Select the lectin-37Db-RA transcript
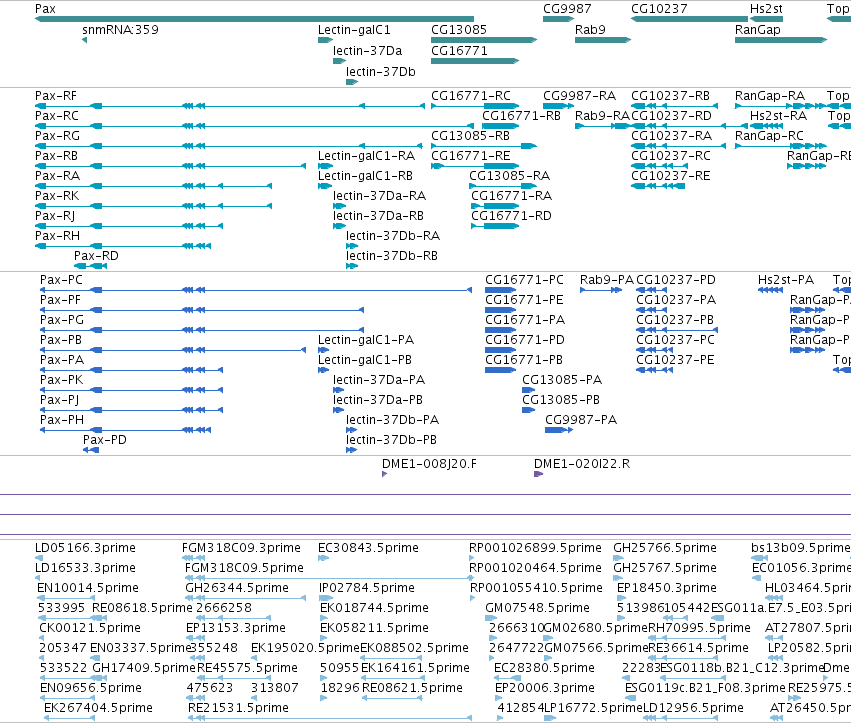The width and height of the screenshot is (851, 723). (393, 236)
